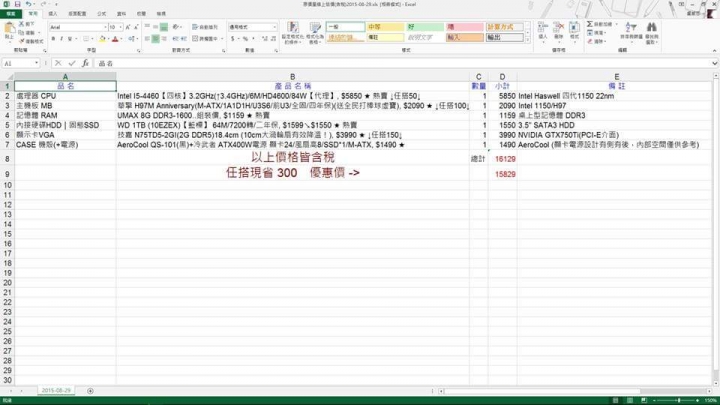Apply the yellow Neutral cell style

point(385,27)
